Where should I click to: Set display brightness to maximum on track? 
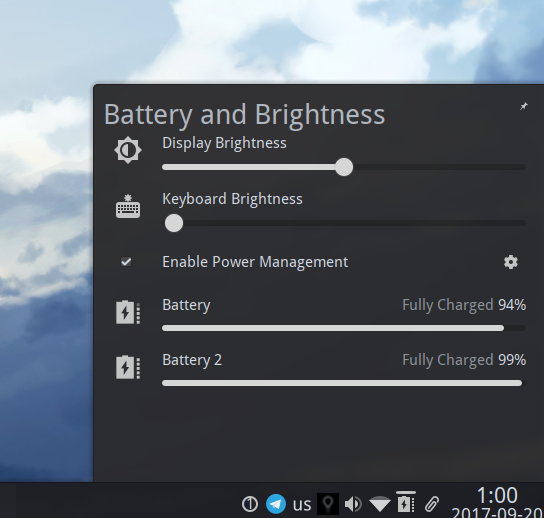click(x=524, y=167)
